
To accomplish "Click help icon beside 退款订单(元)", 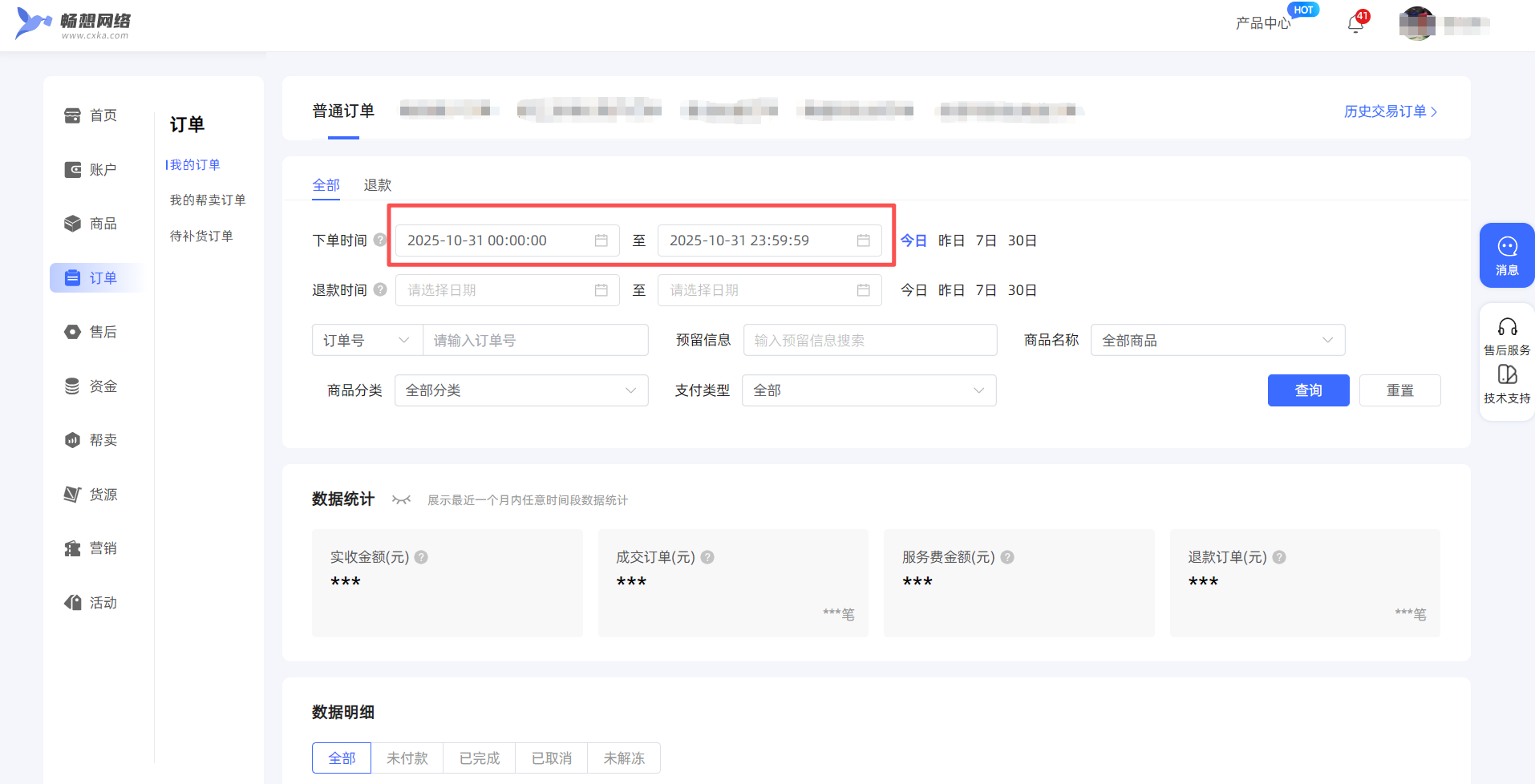I will [x=1279, y=557].
